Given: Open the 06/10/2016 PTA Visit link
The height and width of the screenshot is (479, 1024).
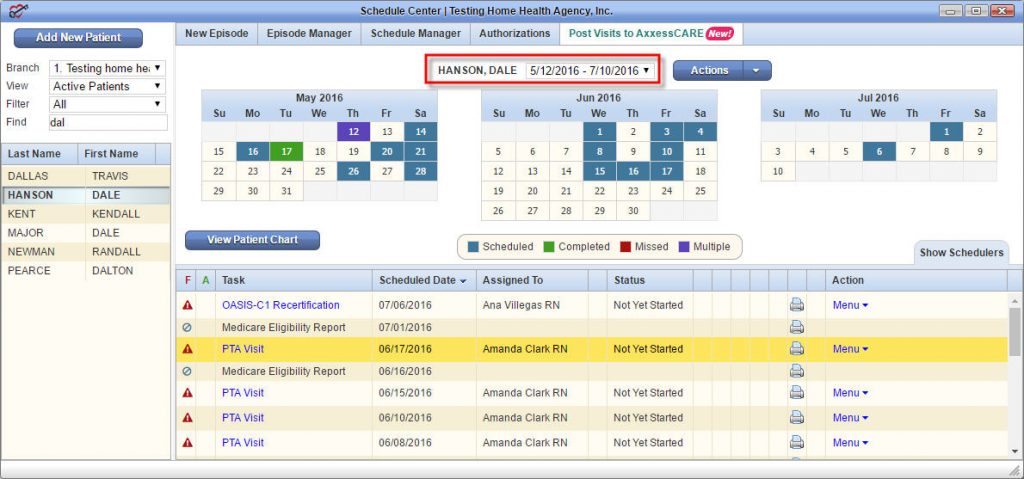Looking at the screenshot, I should 243,418.
